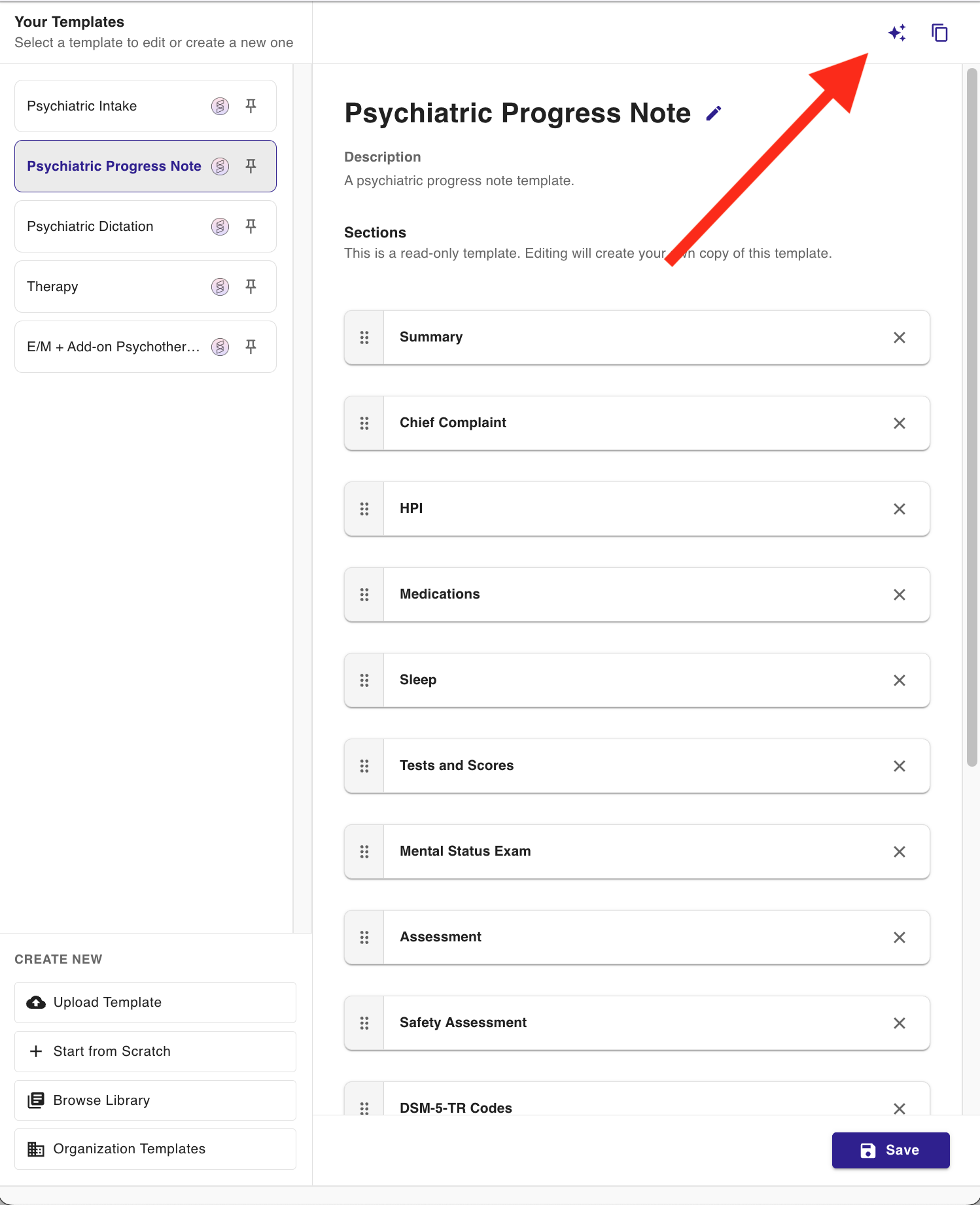Image resolution: width=980 pixels, height=1205 pixels.
Task: Click the pencil icon to edit title
Action: coord(714,114)
